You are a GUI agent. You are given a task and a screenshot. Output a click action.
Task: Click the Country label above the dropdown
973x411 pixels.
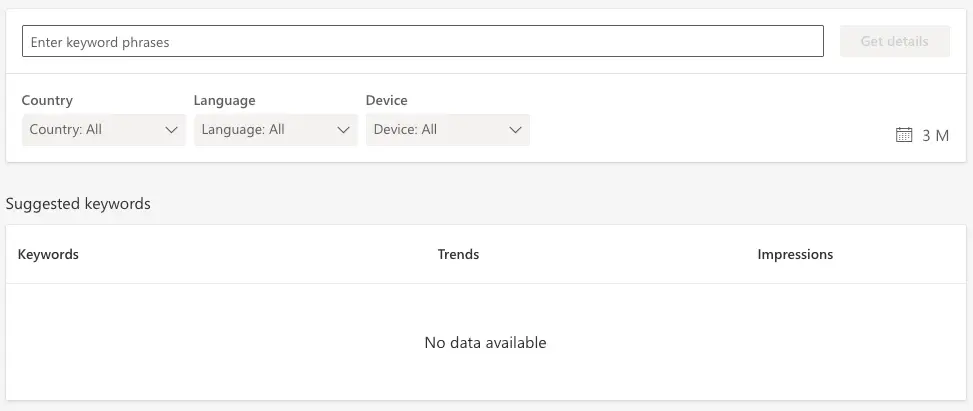point(47,100)
